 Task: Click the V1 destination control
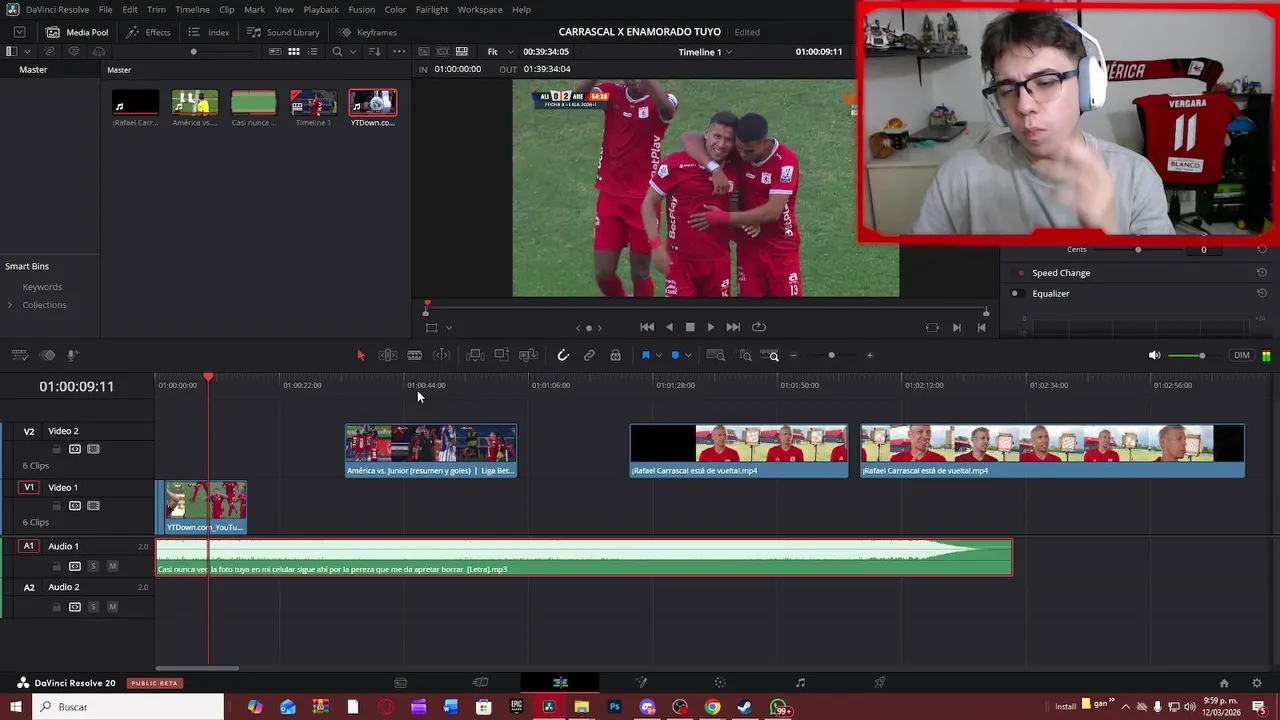[x=29, y=487]
